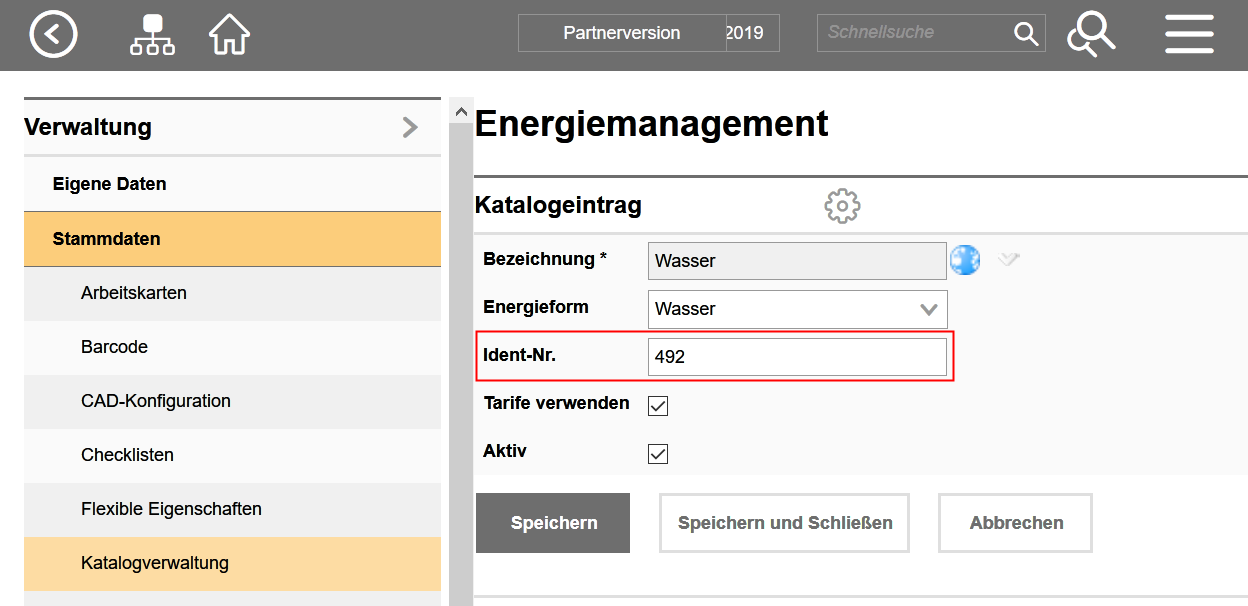Image resolution: width=1248 pixels, height=606 pixels.
Task: Open the Energieform dropdown
Action: [x=930, y=308]
